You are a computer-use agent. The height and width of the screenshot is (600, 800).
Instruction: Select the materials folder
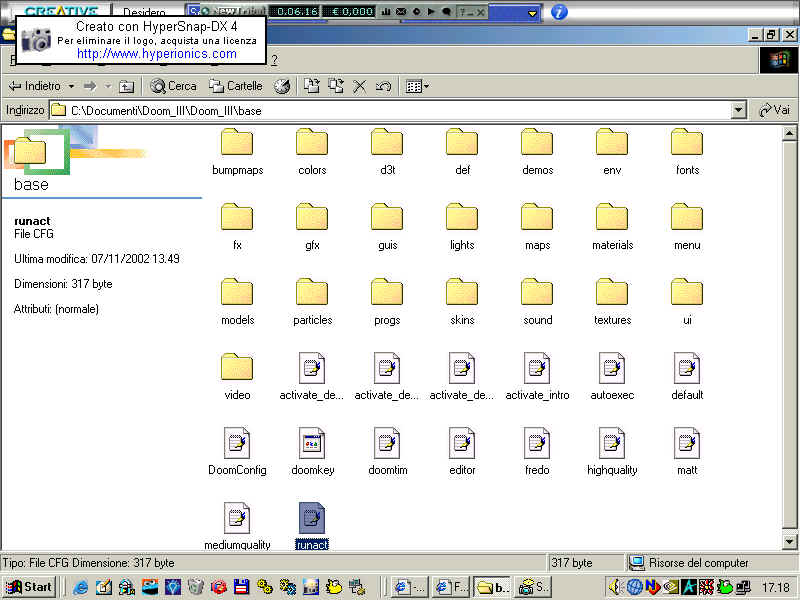(x=612, y=227)
